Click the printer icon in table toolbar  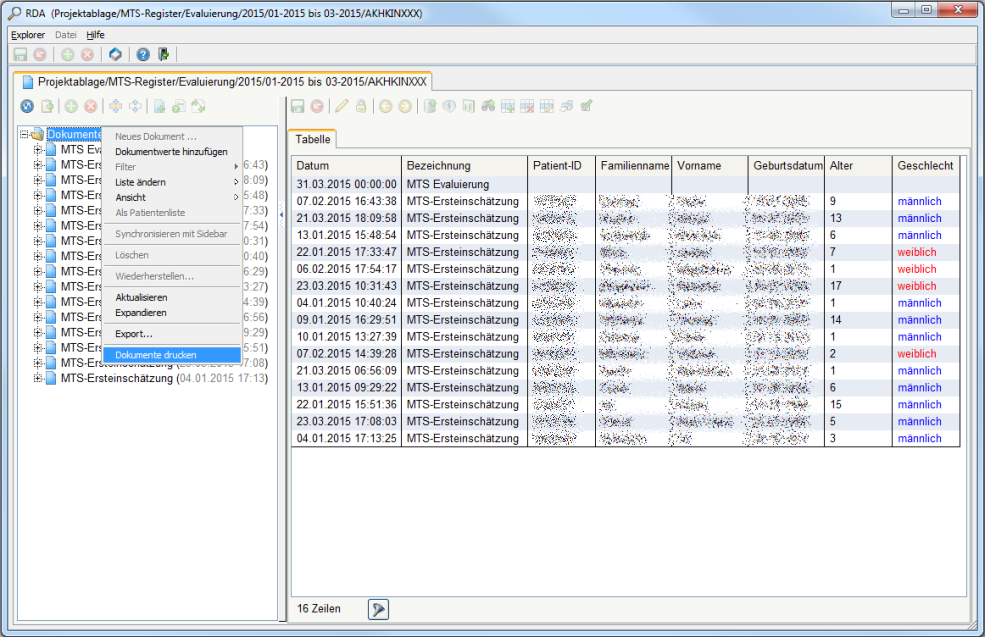[566, 106]
